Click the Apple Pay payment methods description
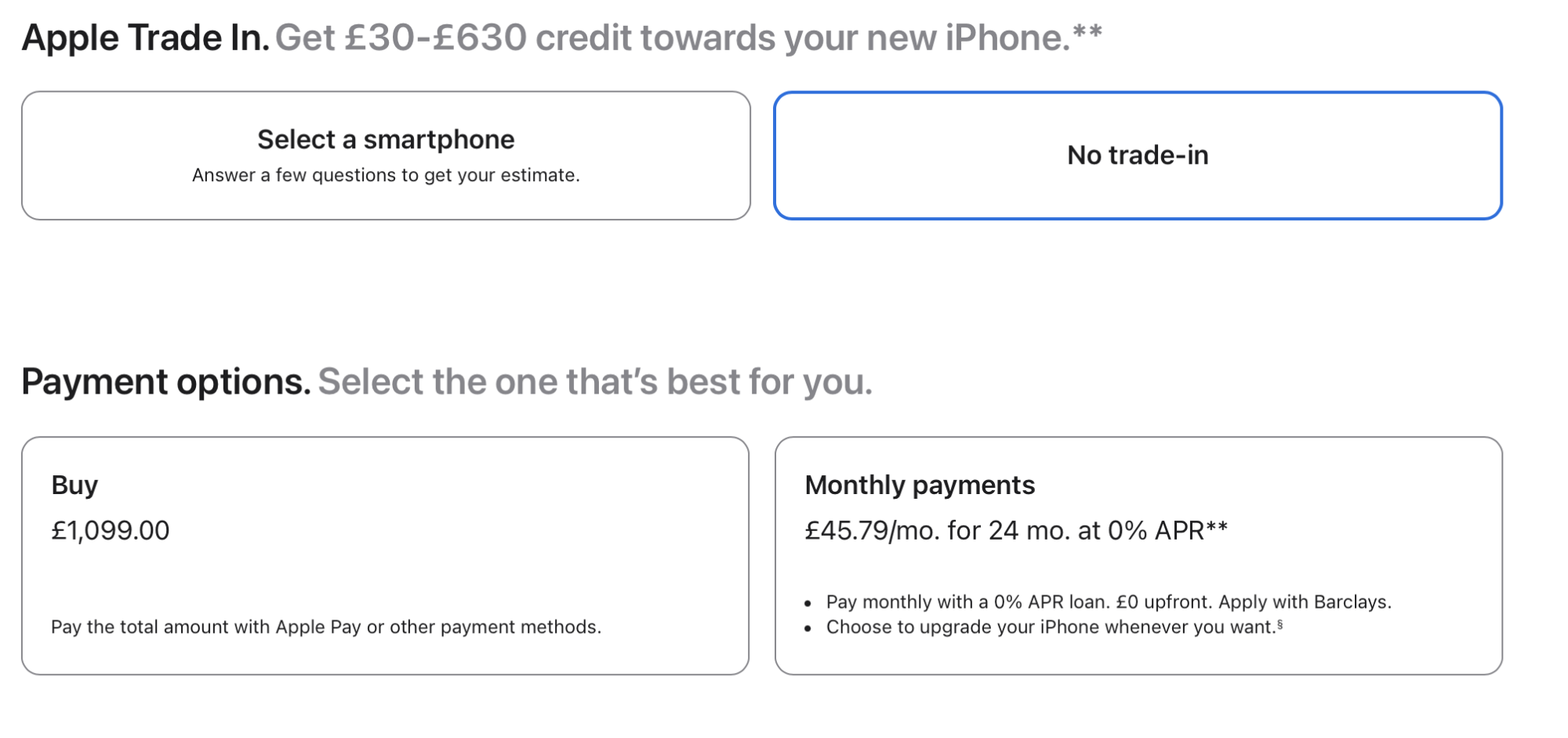1568x738 pixels. pos(326,627)
